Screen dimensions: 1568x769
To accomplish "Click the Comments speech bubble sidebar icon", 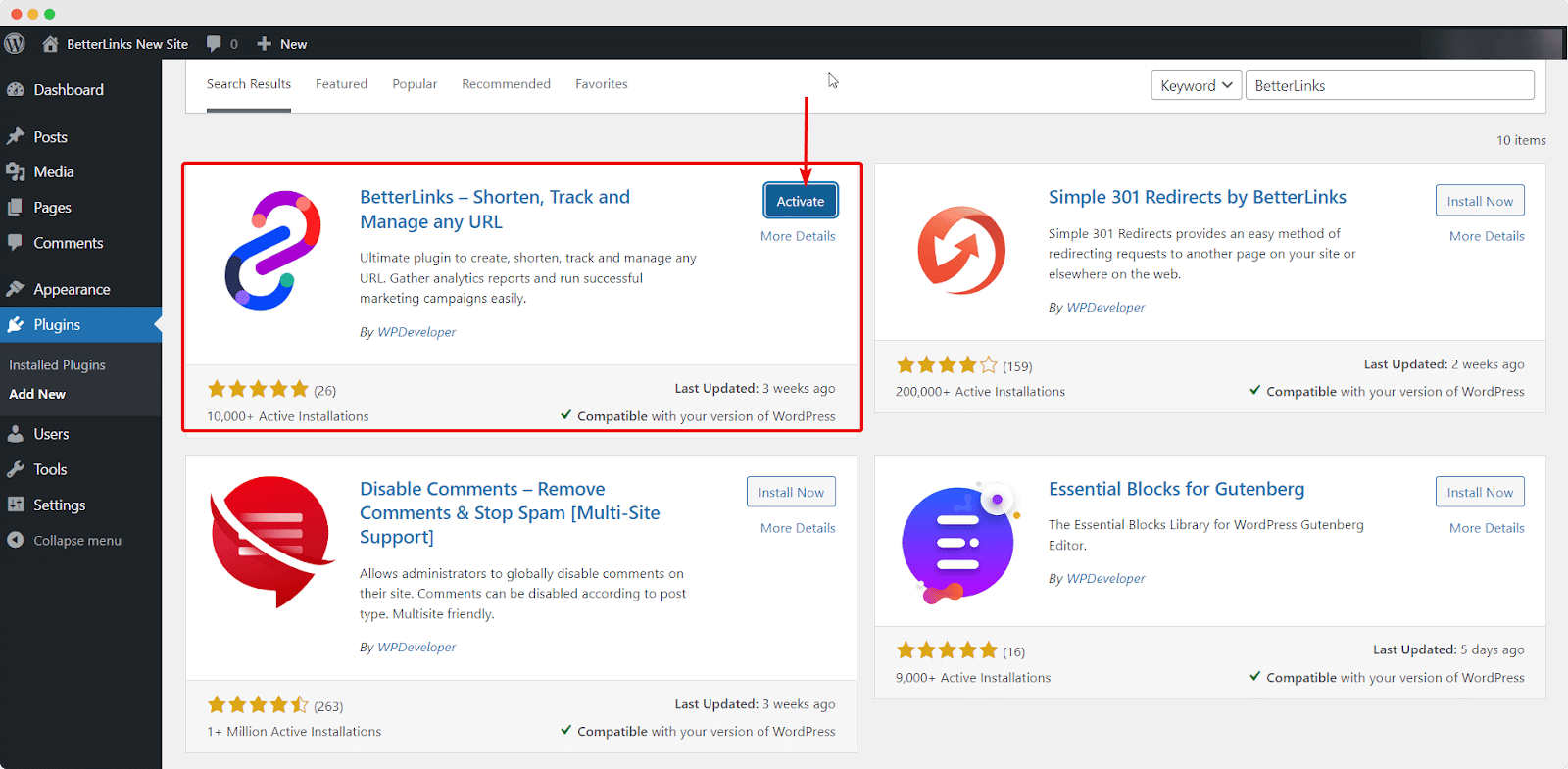I will point(16,242).
